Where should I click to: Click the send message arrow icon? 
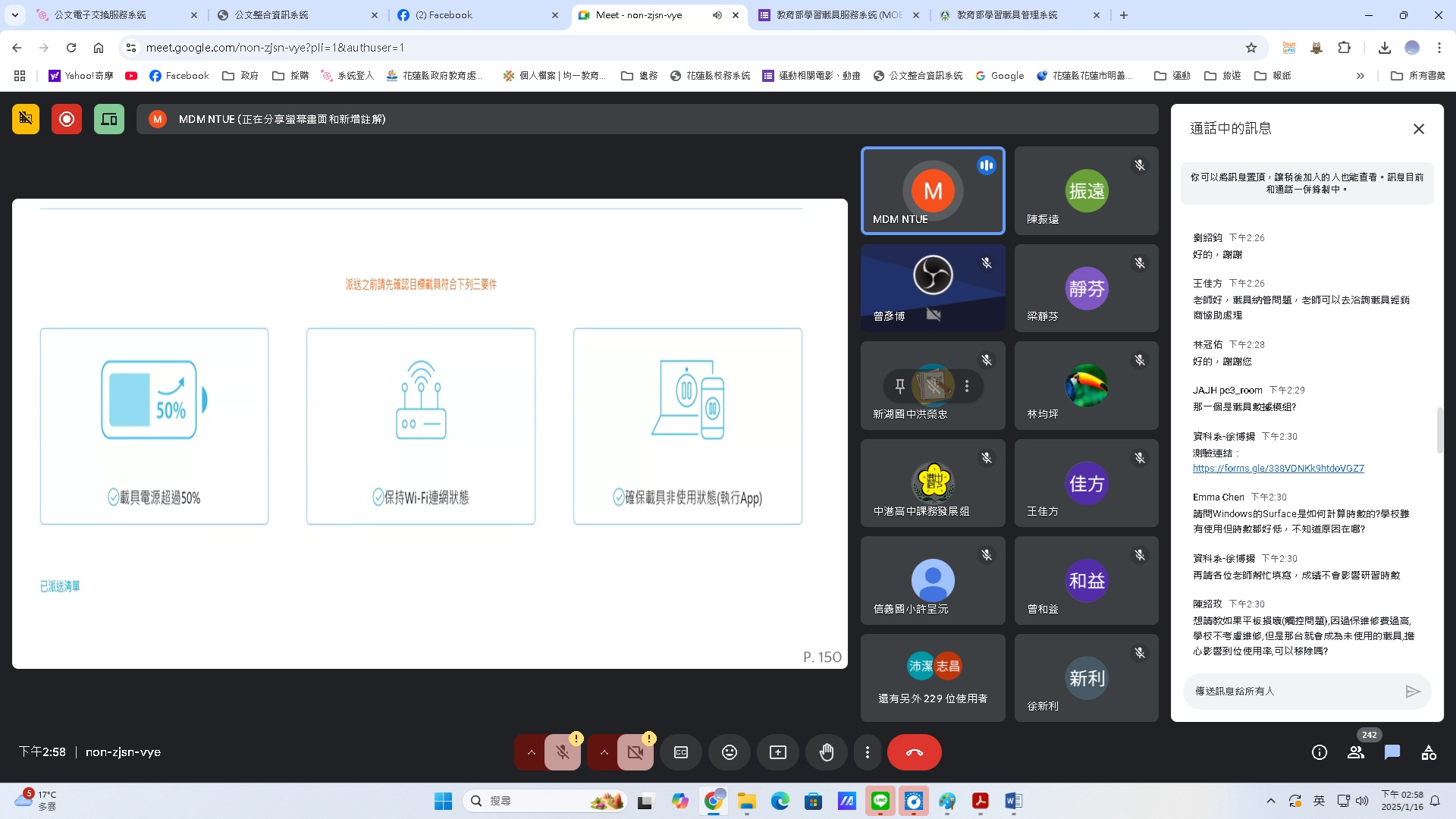coord(1412,692)
